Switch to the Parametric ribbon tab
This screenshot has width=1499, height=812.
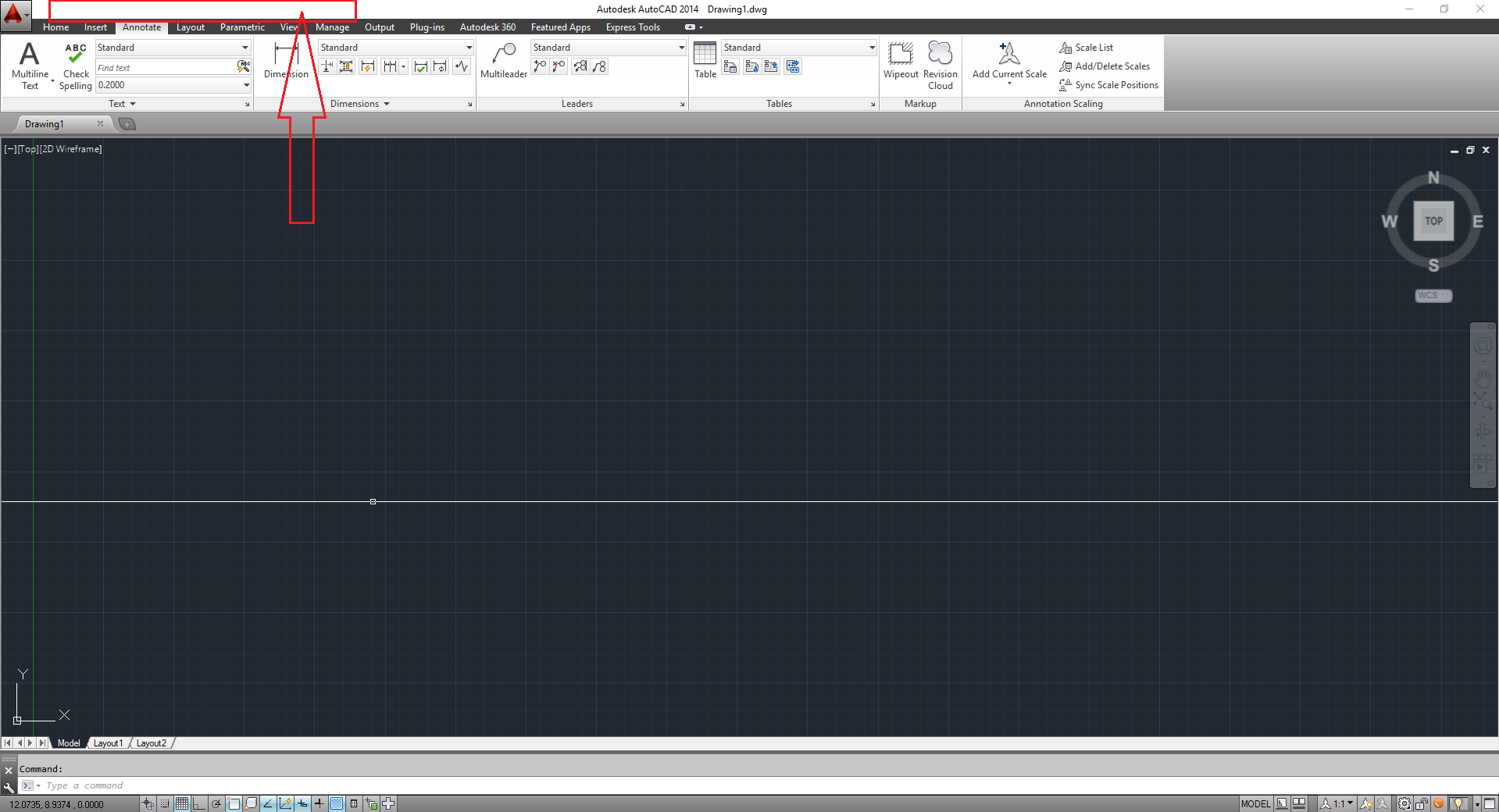[x=242, y=27]
